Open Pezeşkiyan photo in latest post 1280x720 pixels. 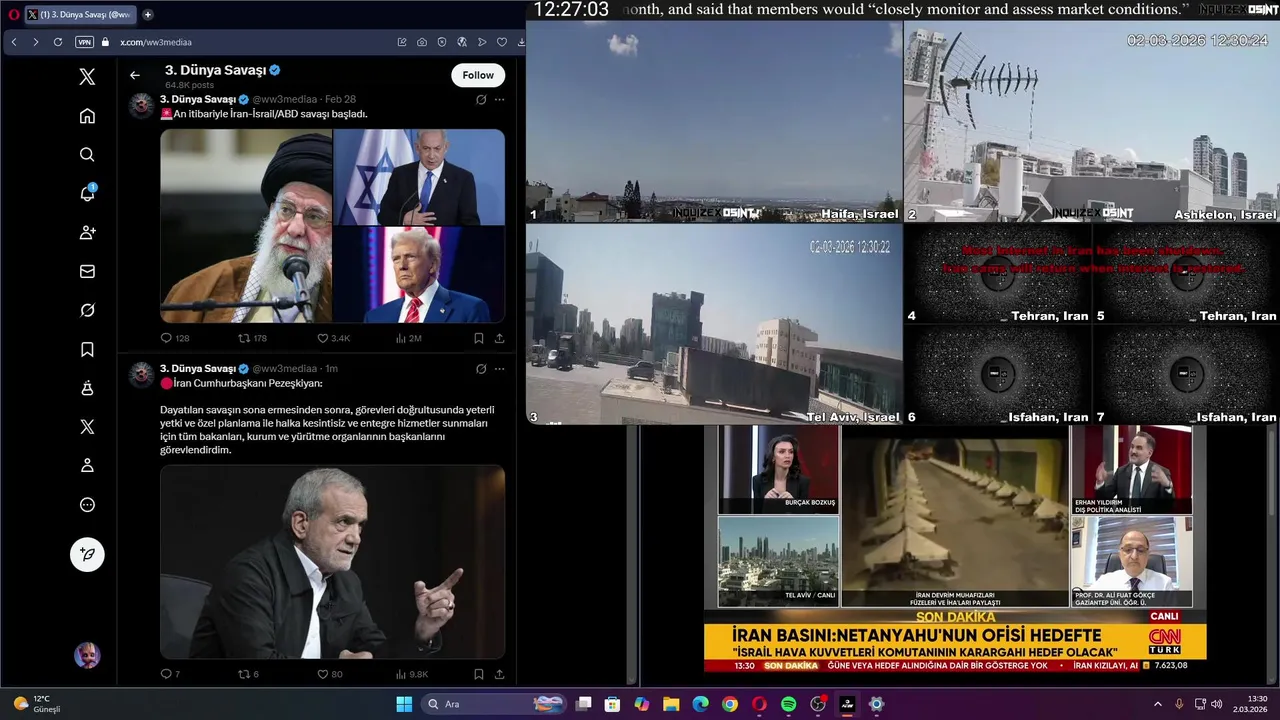point(332,561)
